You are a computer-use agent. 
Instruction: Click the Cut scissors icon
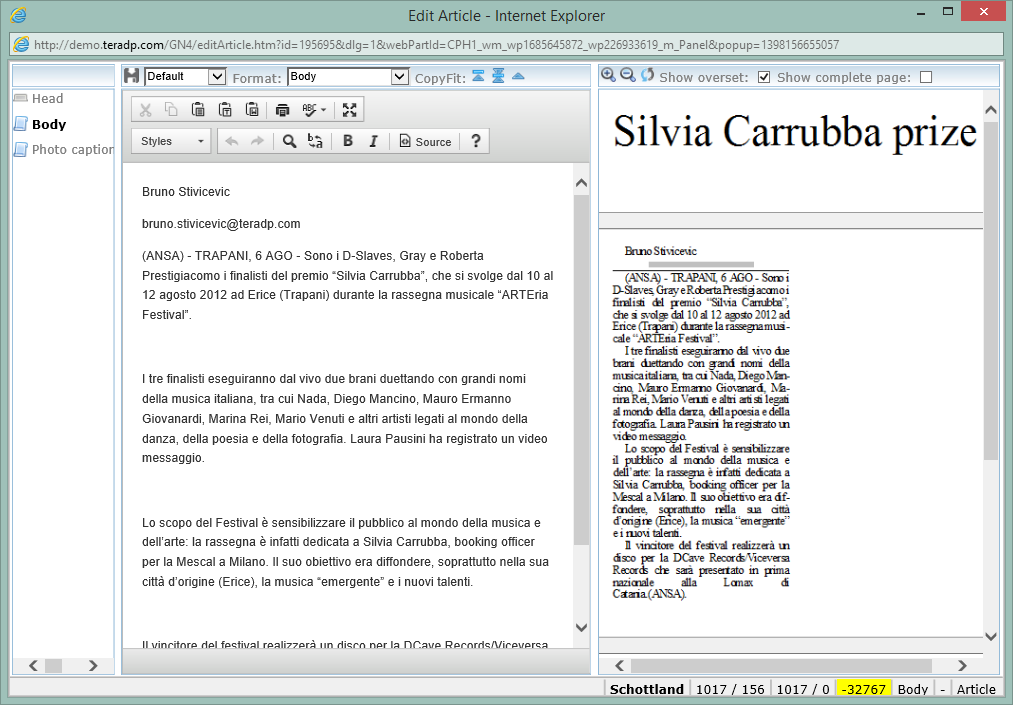pyautogui.click(x=145, y=110)
